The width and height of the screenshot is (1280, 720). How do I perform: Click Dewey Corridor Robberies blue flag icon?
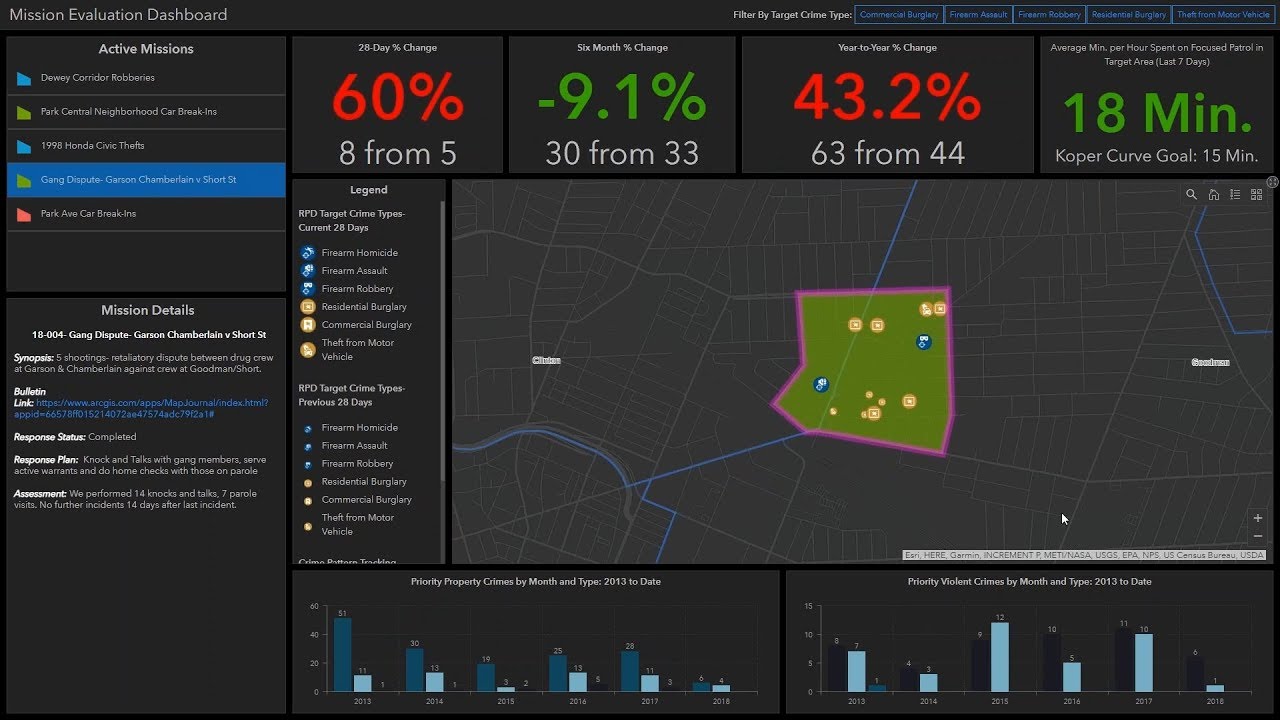click(24, 78)
